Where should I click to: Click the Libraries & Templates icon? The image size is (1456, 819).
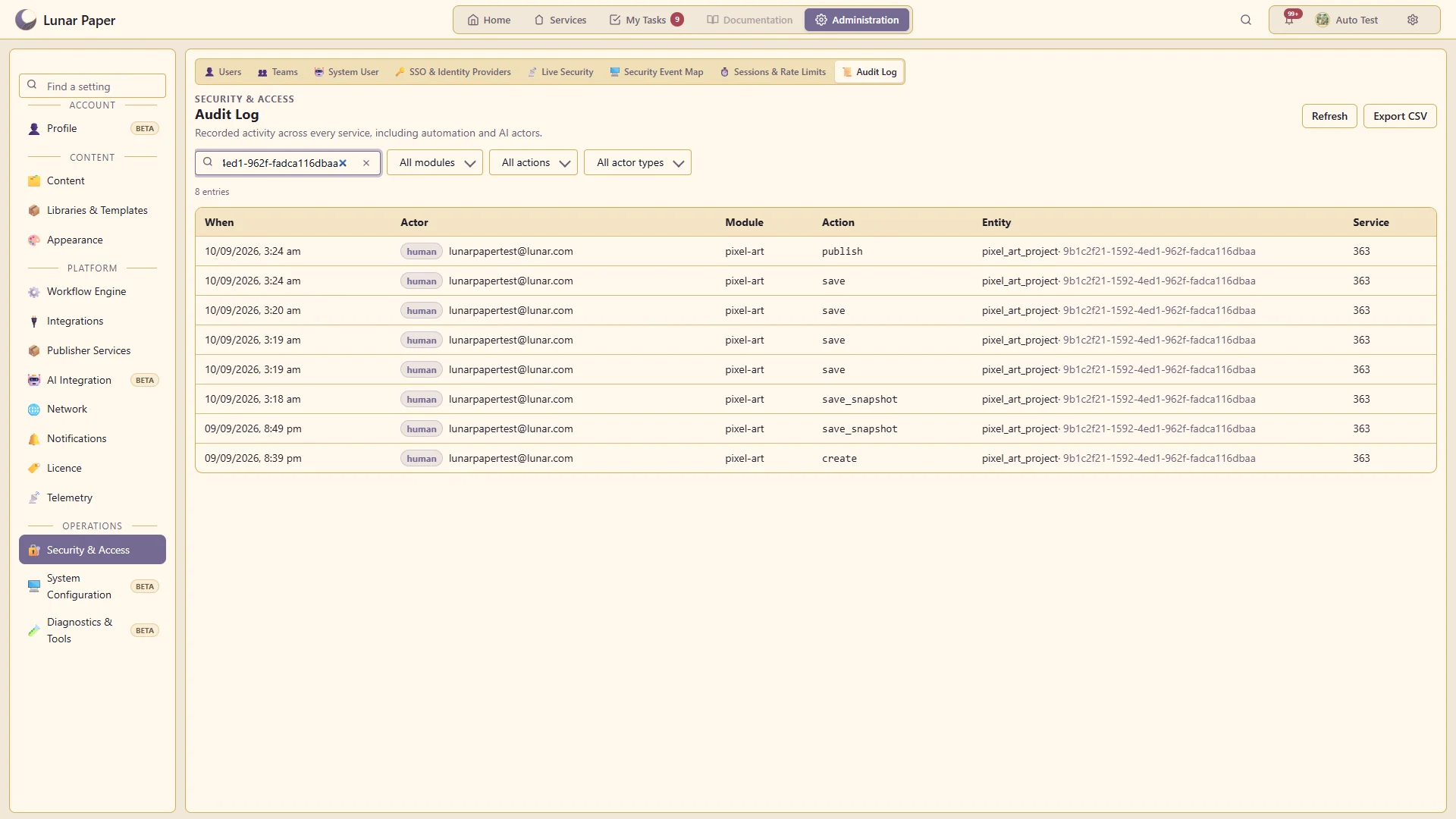(x=34, y=211)
